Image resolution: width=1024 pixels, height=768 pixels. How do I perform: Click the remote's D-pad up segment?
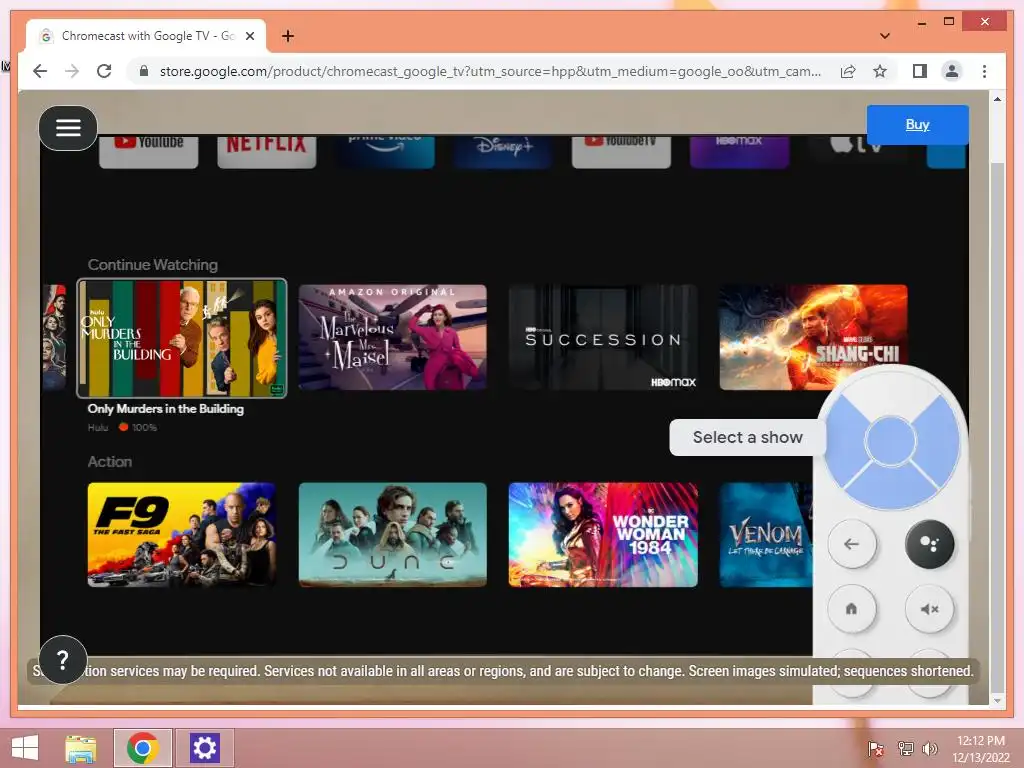[891, 394]
